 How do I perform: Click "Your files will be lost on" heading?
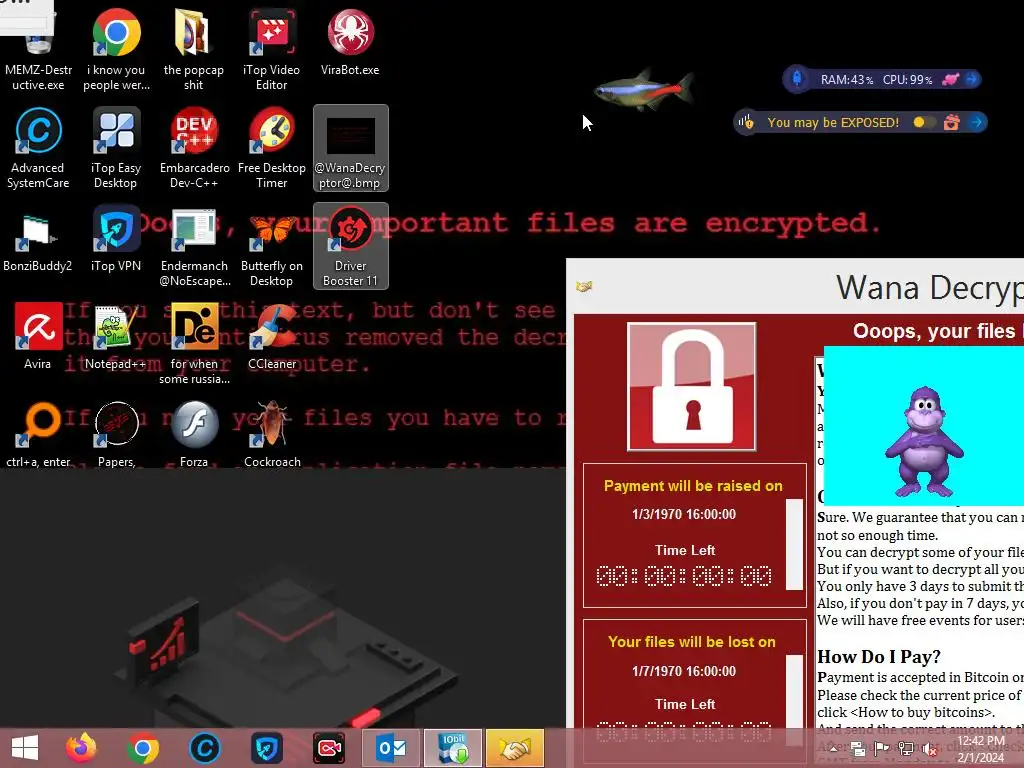pos(692,642)
